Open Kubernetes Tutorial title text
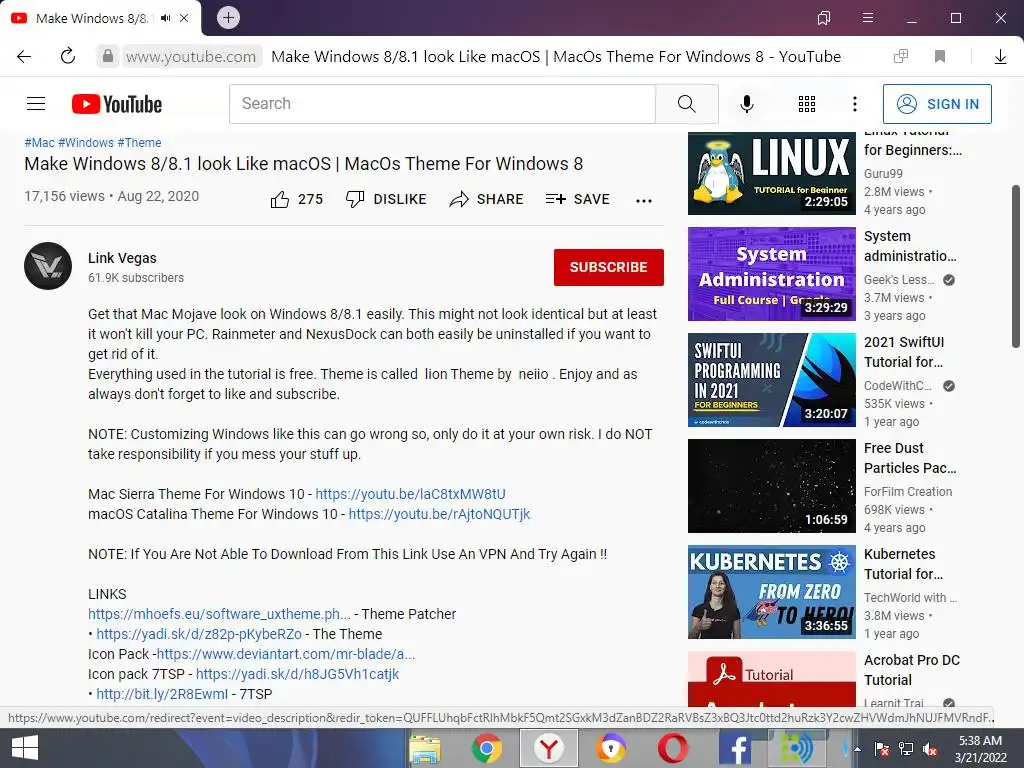This screenshot has width=1024, height=768. (x=903, y=564)
